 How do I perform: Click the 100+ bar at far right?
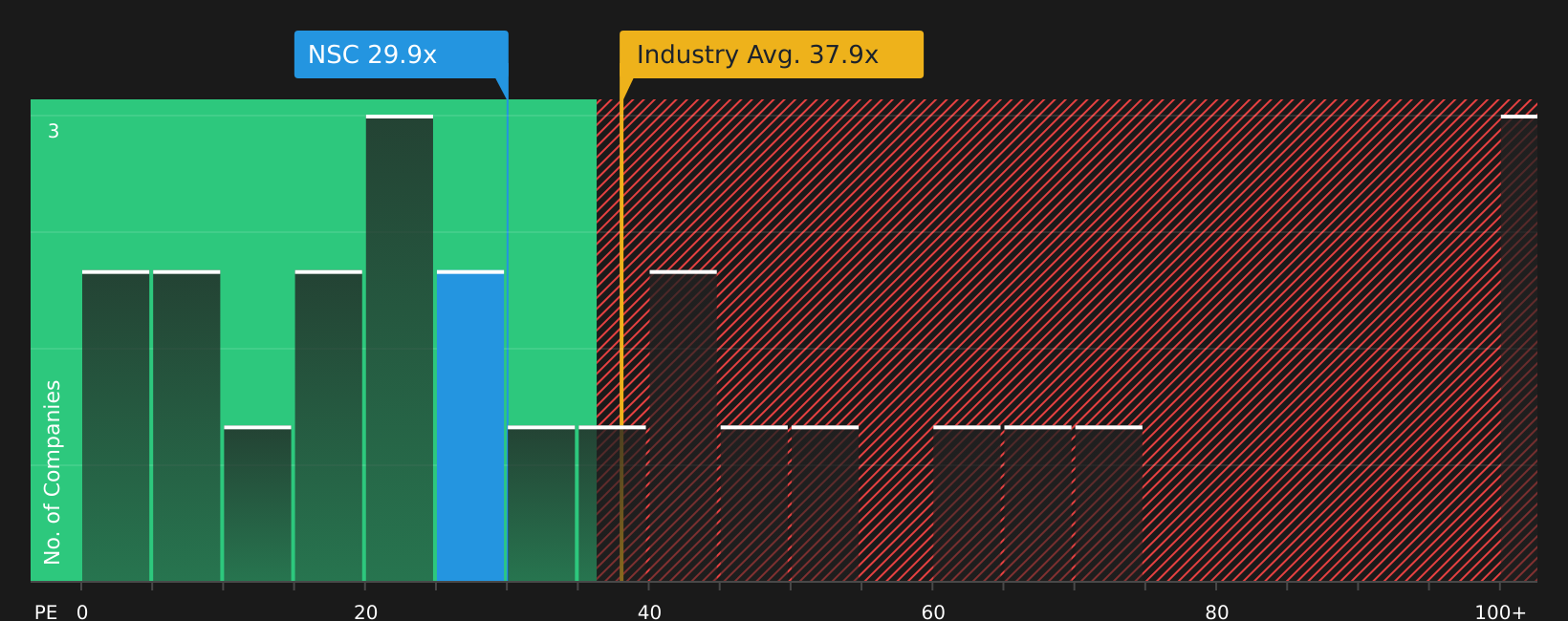tap(1519, 348)
